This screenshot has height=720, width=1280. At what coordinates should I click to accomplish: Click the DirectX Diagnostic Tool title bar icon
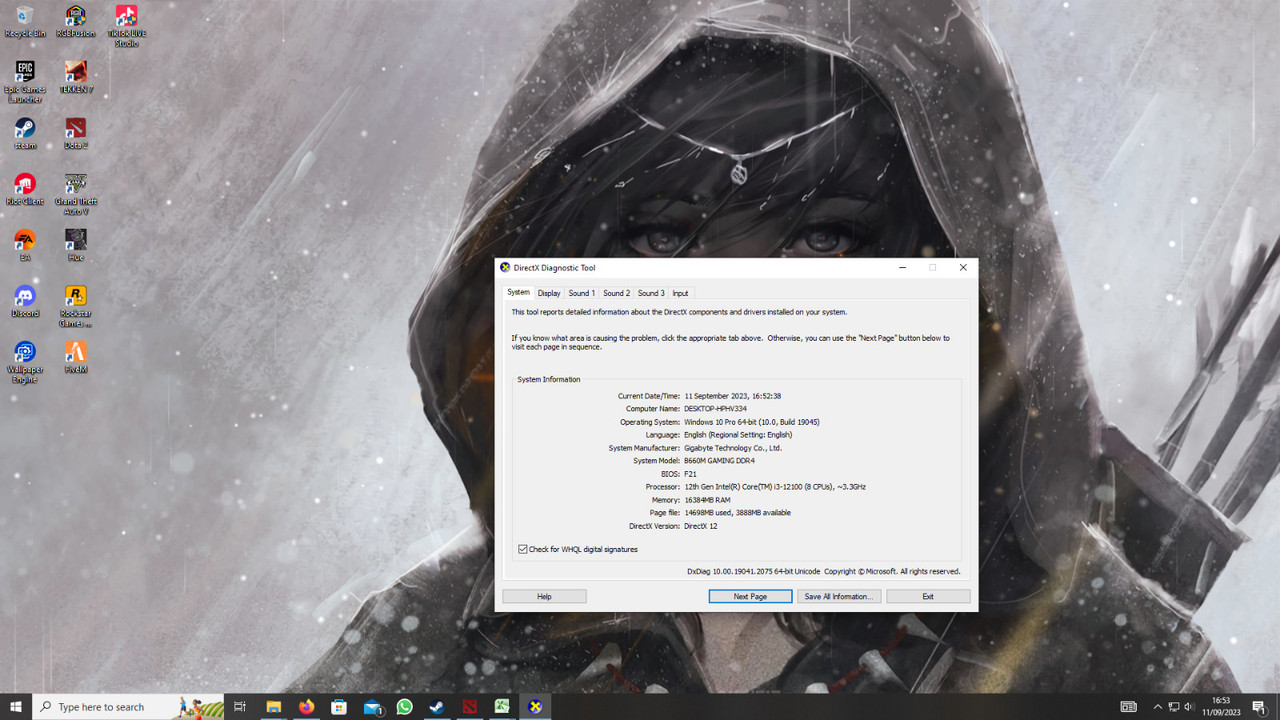(x=505, y=268)
